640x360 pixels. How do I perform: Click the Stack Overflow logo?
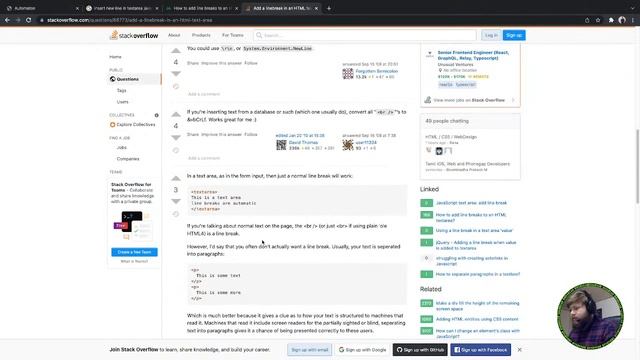tap(134, 36)
